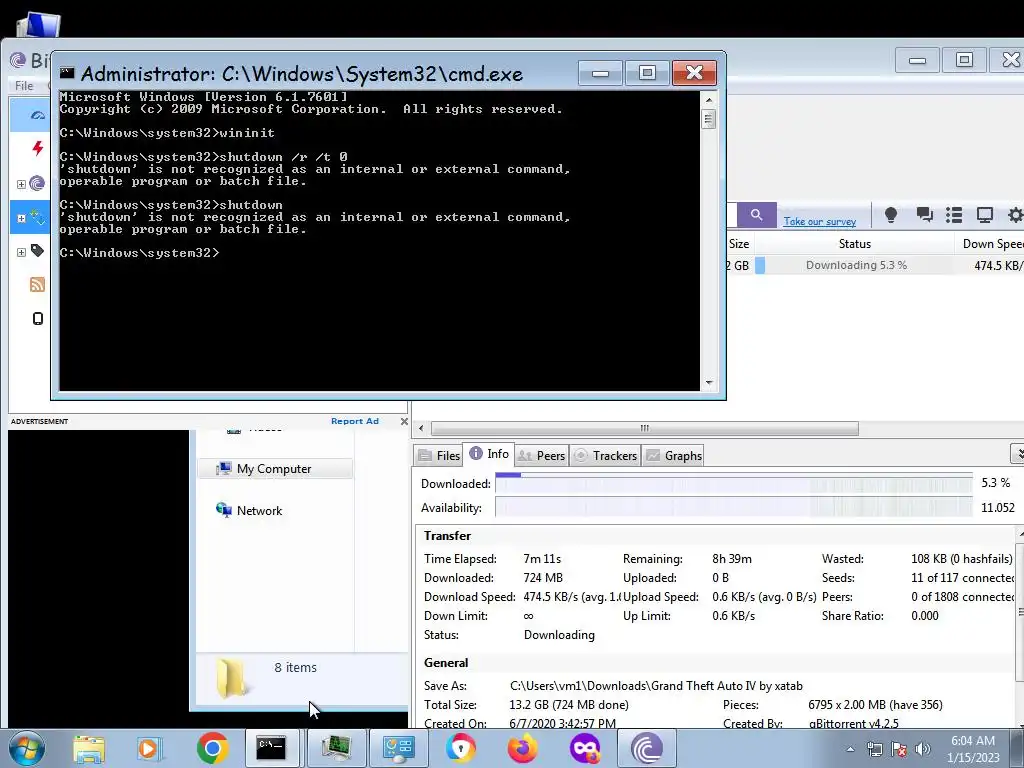1024x768 pixels.
Task: Open the RSS feeds icon in sidebar
Action: pos(37,284)
